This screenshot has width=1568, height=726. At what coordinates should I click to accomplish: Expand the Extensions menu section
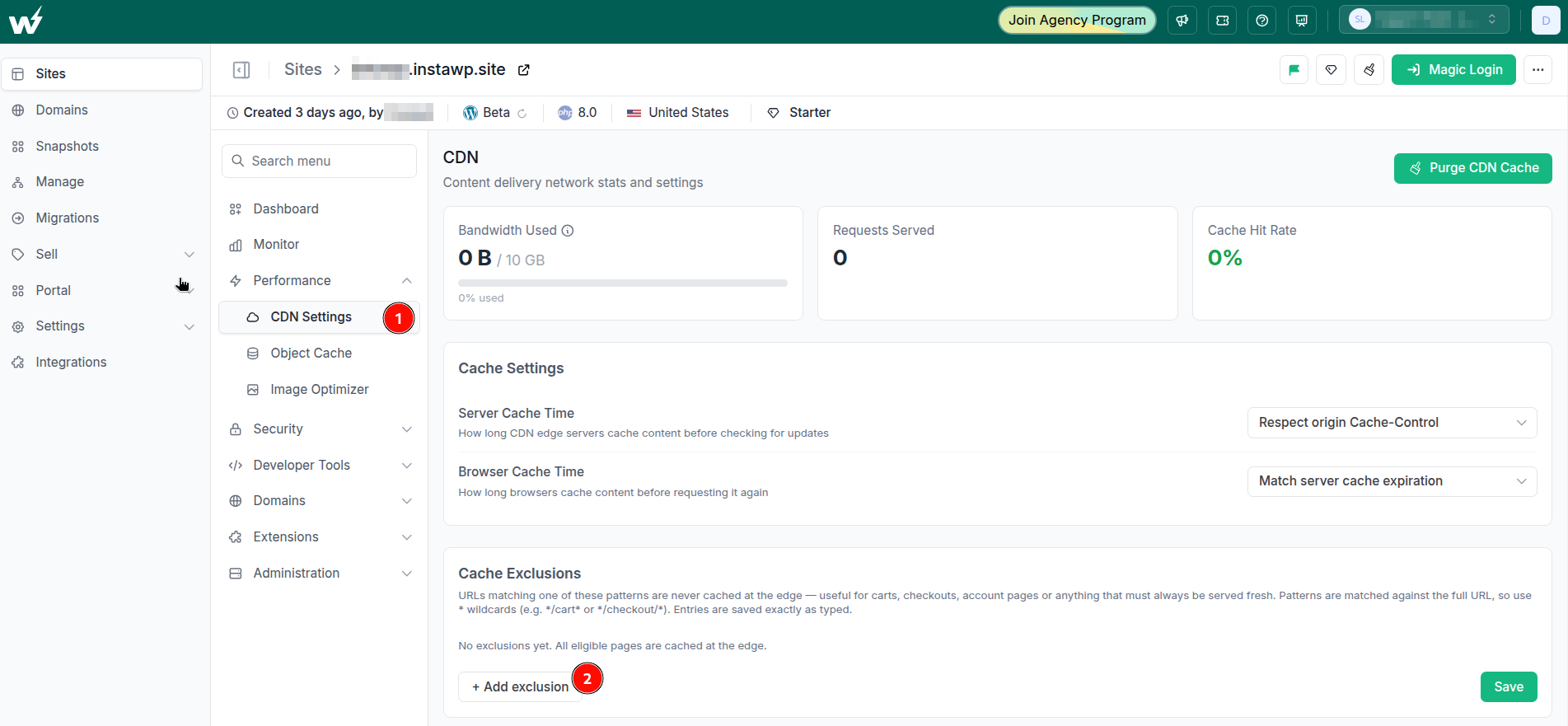point(407,537)
